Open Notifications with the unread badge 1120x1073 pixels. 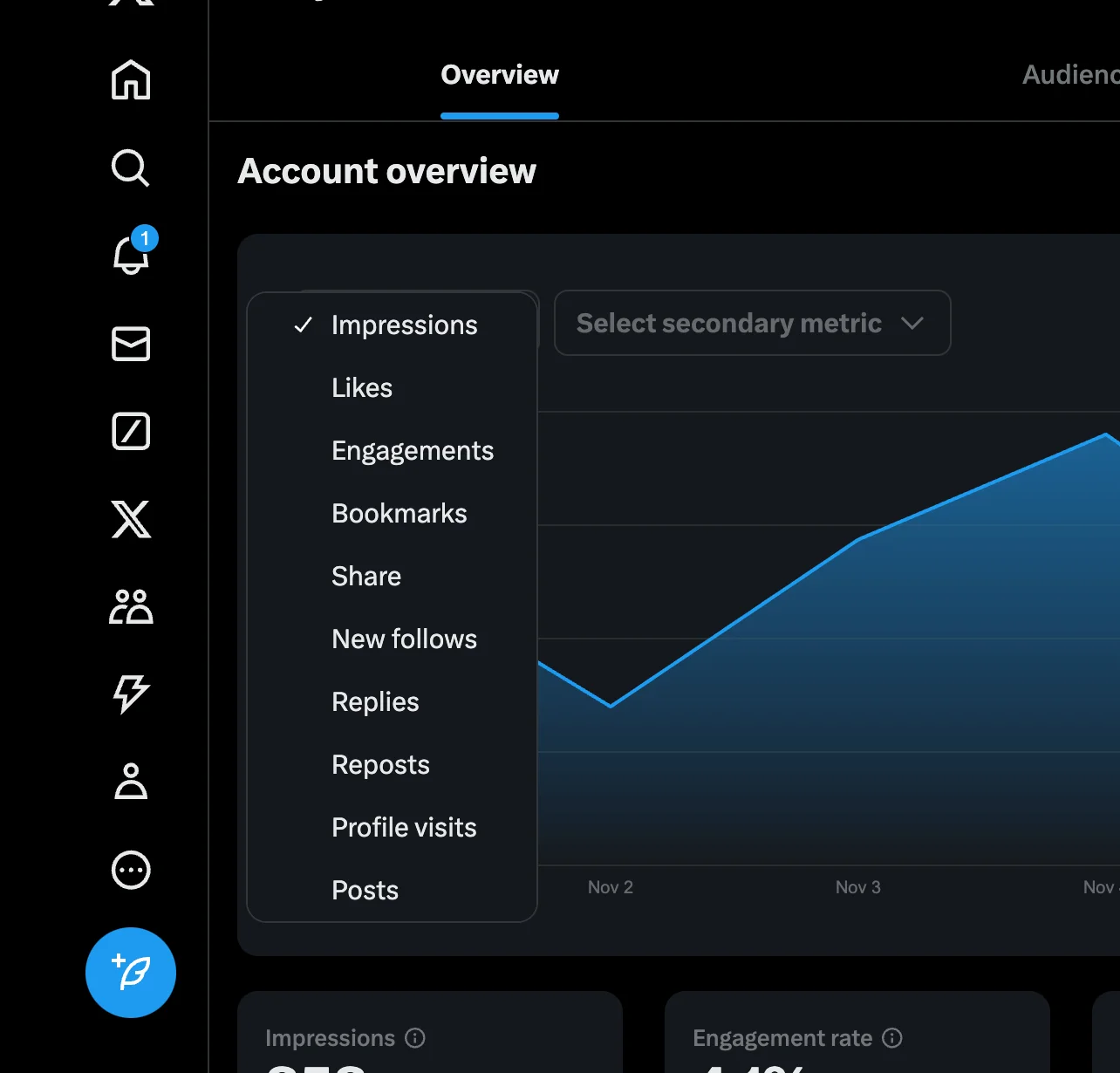[x=130, y=257]
